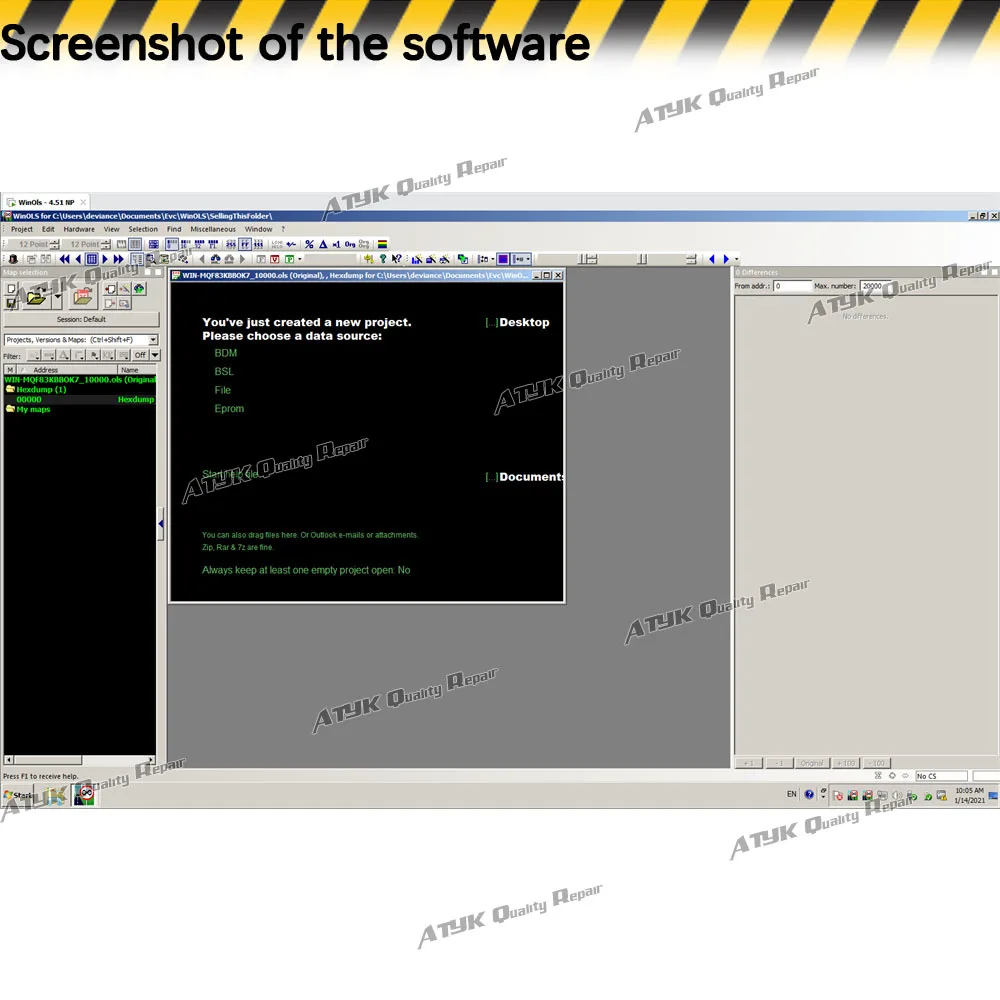Open the Hardware menu
Image resolution: width=1000 pixels, height=1000 pixels.
[79, 230]
